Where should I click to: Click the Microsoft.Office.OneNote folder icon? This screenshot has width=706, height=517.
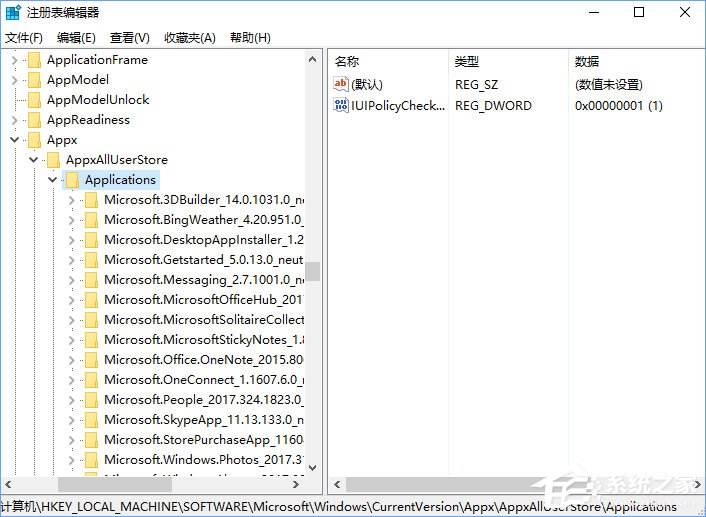(91, 360)
